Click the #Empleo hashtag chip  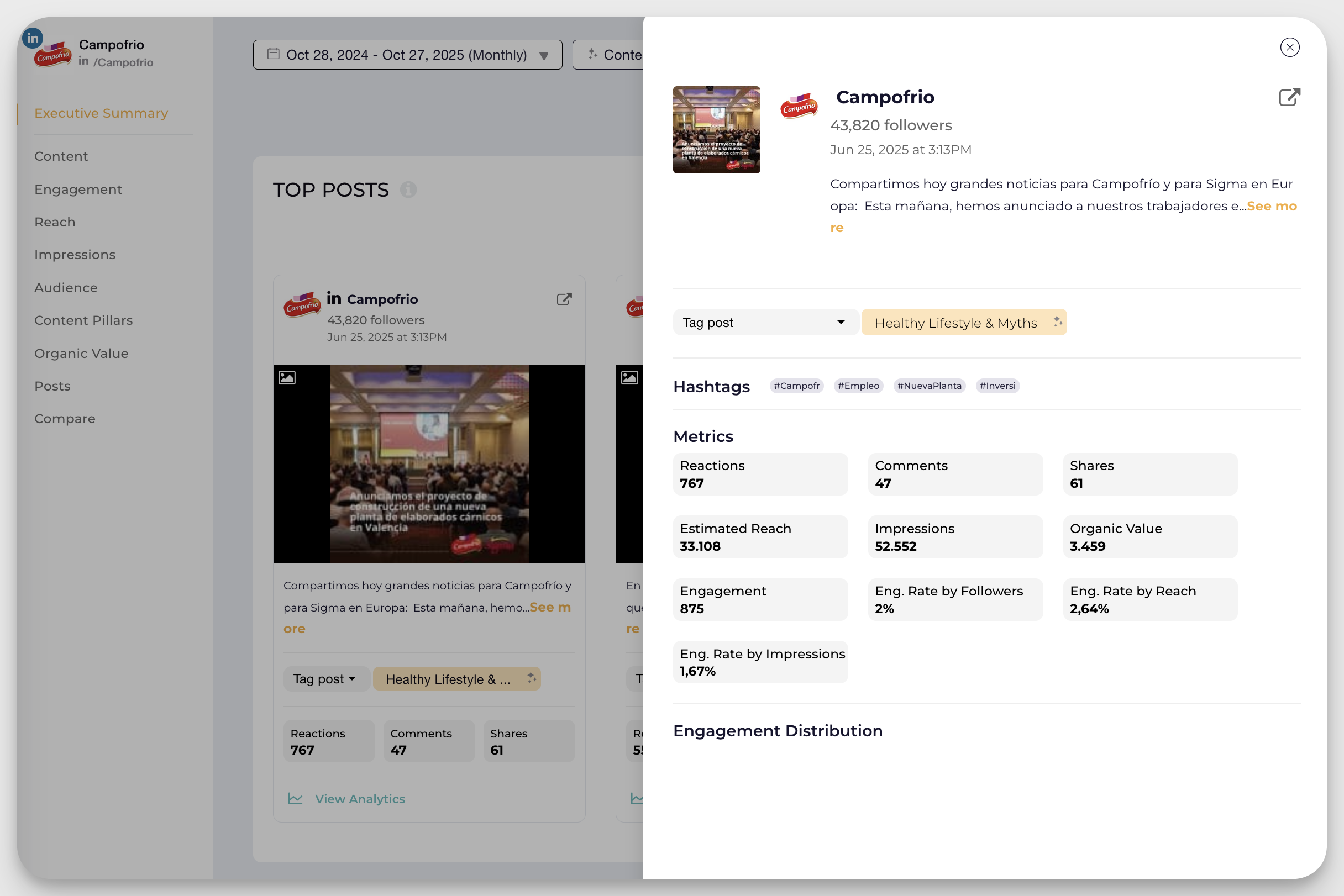coord(858,386)
